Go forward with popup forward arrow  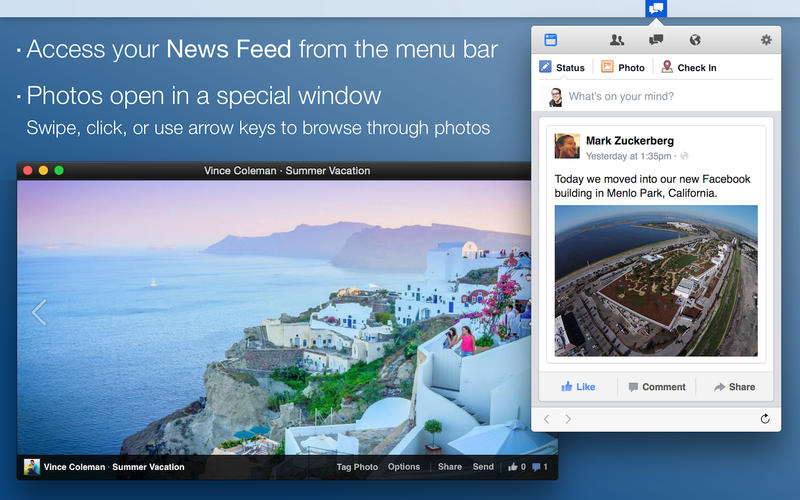(x=568, y=419)
